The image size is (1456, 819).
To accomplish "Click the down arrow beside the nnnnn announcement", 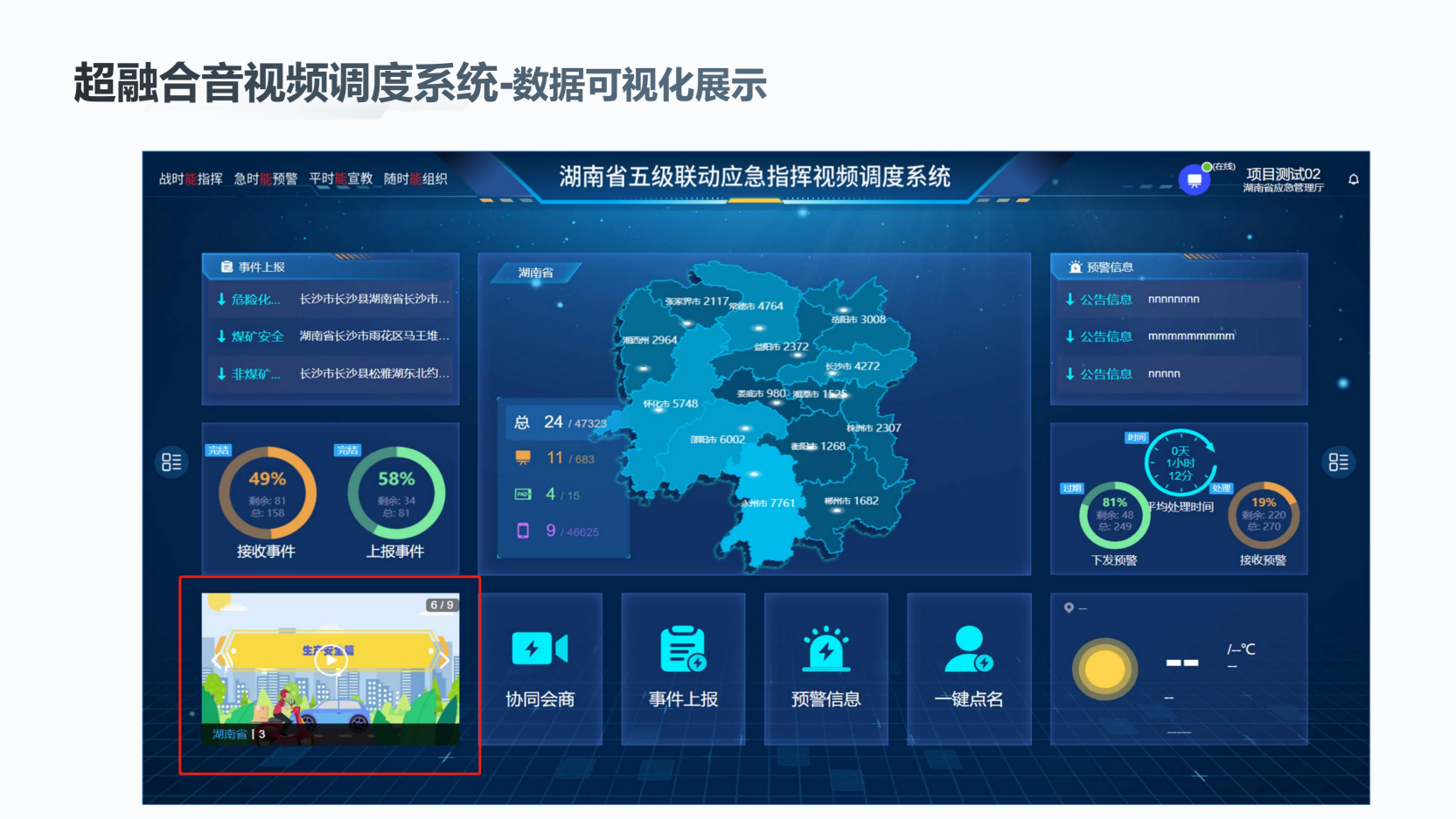I will point(1069,373).
